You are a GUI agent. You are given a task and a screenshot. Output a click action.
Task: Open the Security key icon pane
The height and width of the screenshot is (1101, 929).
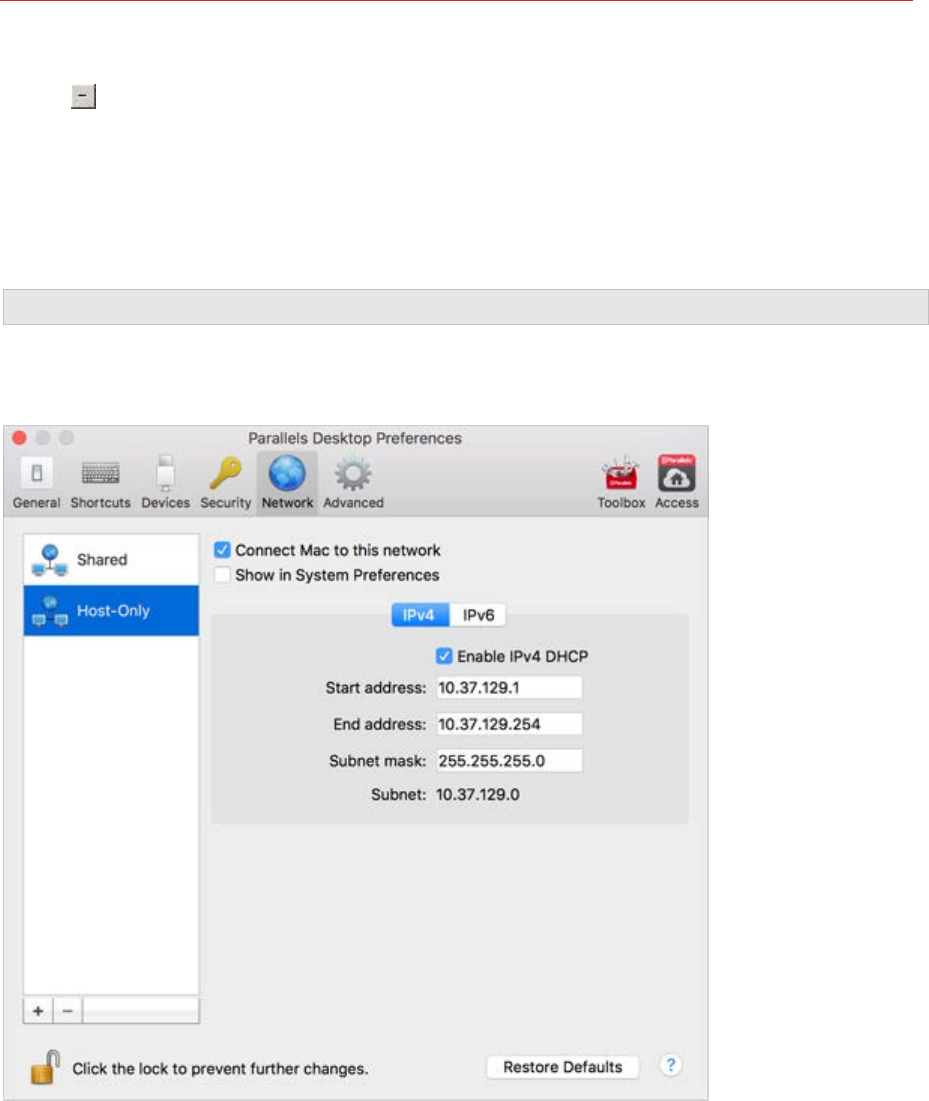tap(225, 483)
